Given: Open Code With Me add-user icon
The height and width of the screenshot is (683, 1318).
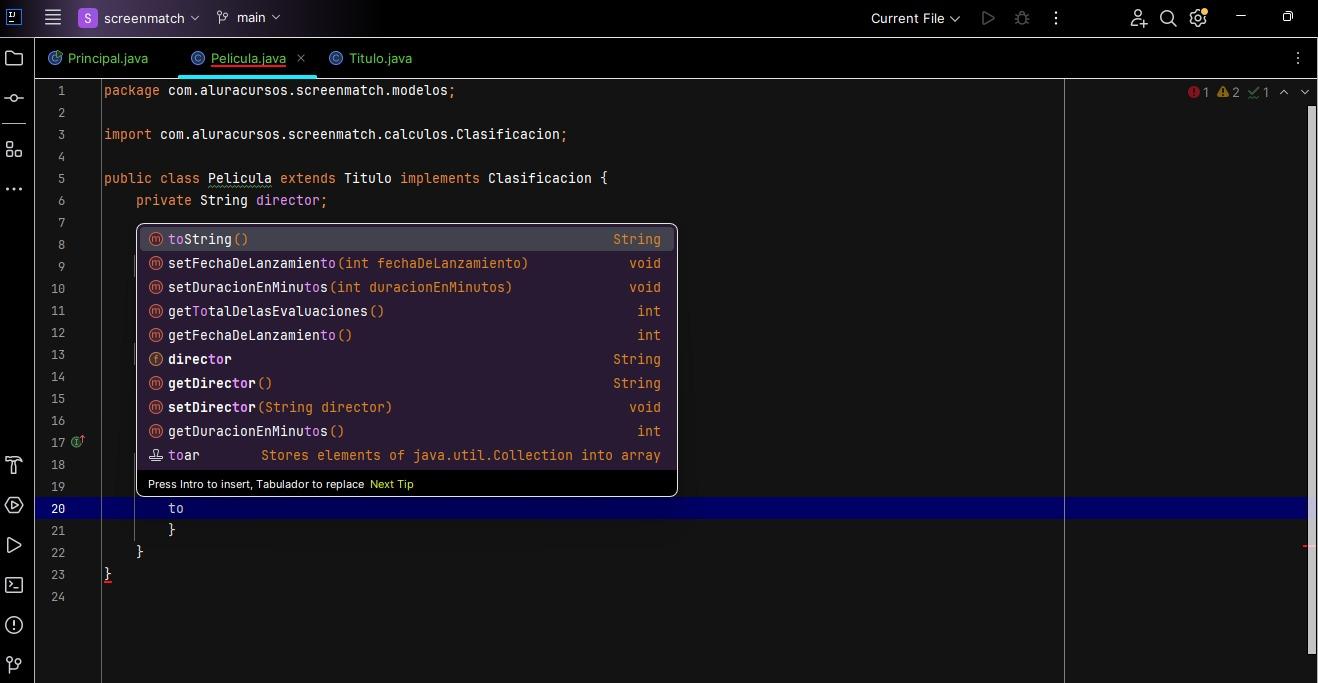Looking at the screenshot, I should coord(1138,18).
